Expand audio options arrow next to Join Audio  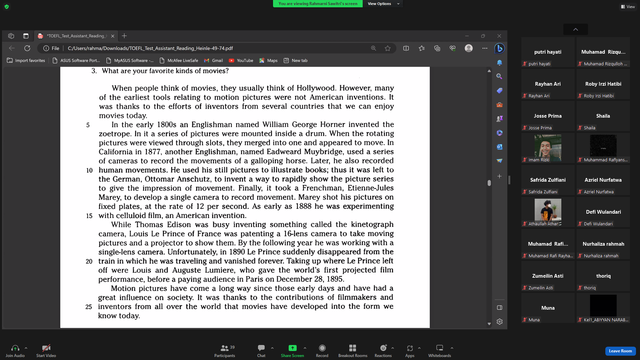click(x=26, y=348)
